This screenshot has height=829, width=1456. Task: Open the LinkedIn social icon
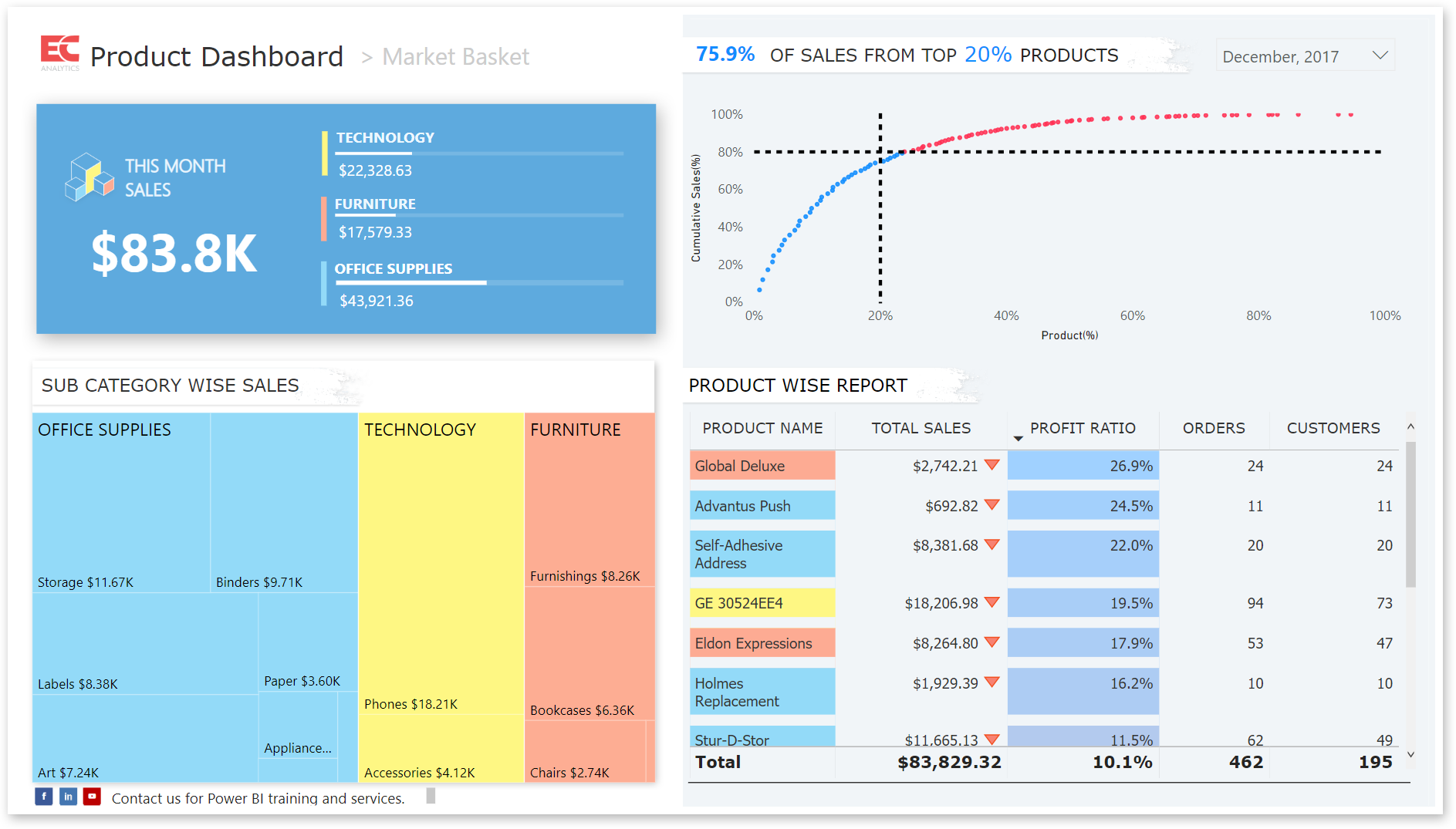point(68,796)
